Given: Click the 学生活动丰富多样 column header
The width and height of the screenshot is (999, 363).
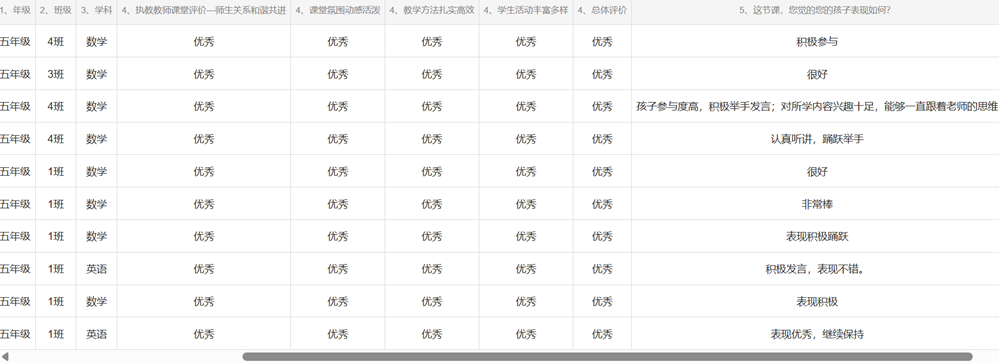Looking at the screenshot, I should click(526, 10).
